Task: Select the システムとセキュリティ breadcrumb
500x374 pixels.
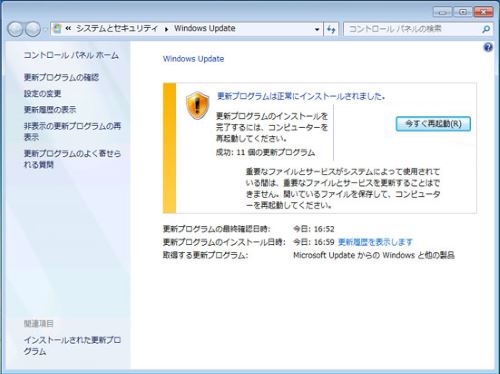Action: pyautogui.click(x=117, y=29)
